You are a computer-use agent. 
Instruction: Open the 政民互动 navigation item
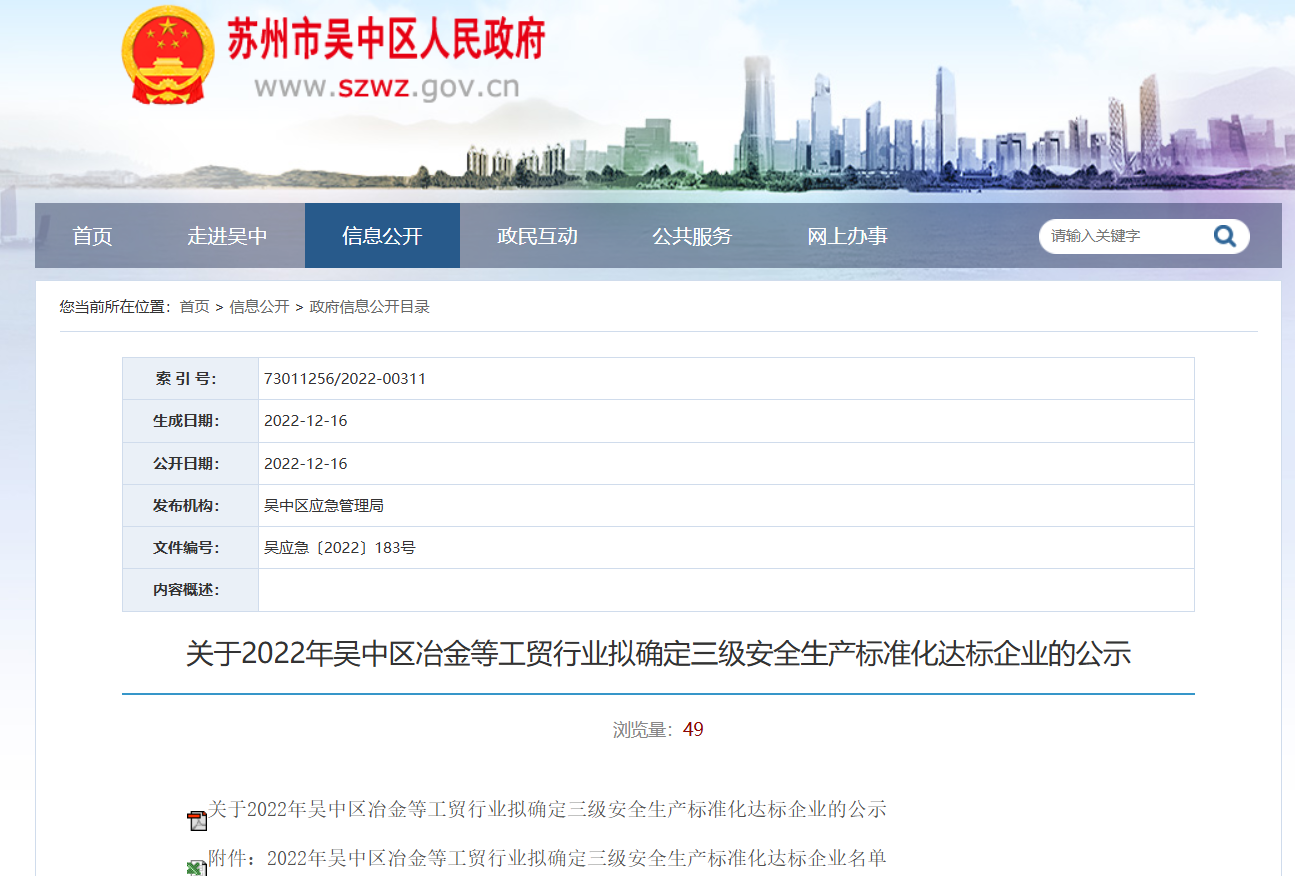[x=537, y=236]
